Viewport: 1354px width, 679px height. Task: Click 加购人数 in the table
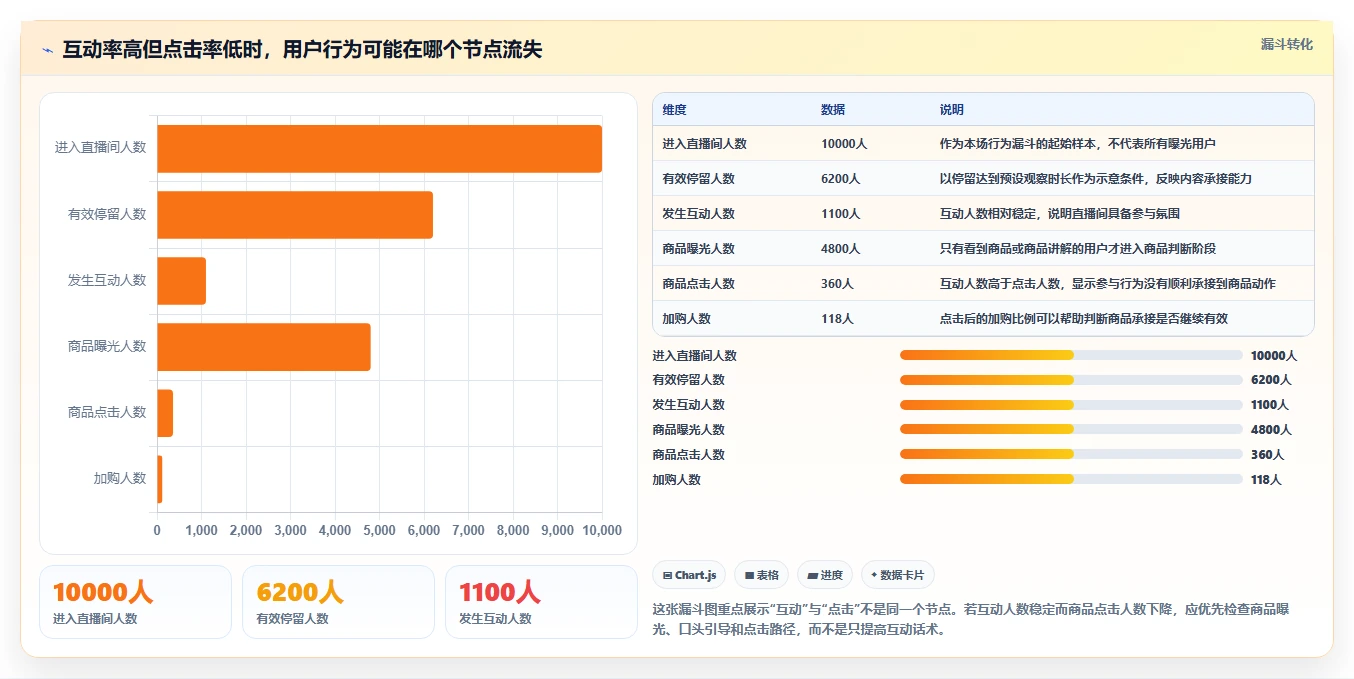(686, 319)
